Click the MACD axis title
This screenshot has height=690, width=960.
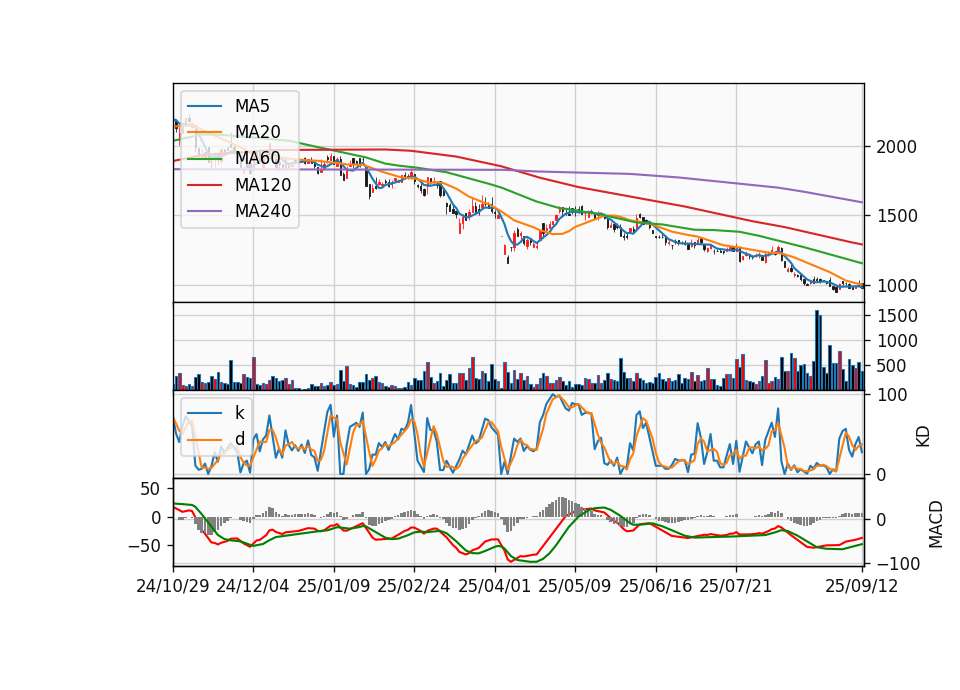pos(935,524)
